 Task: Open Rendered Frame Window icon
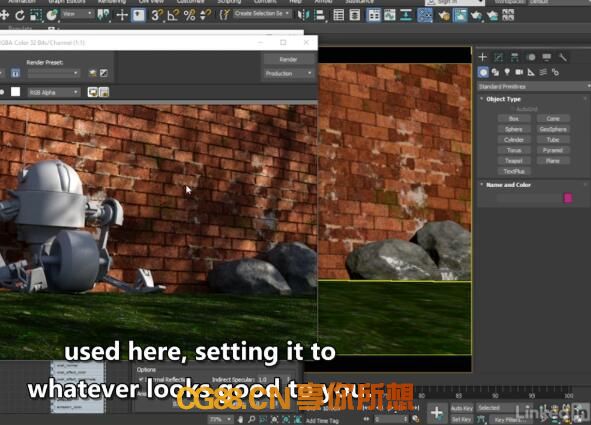coord(460,15)
